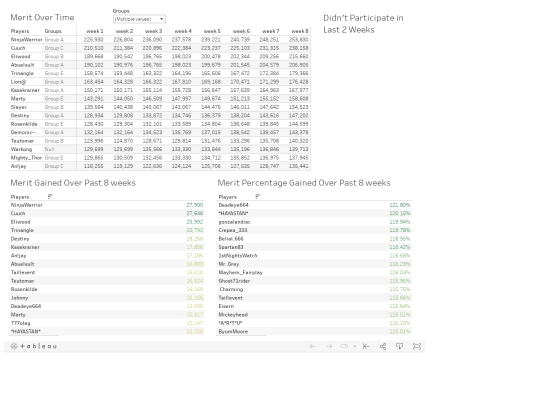Click the week 1 column header
This screenshot has width=540, height=405.
[x=95, y=31]
